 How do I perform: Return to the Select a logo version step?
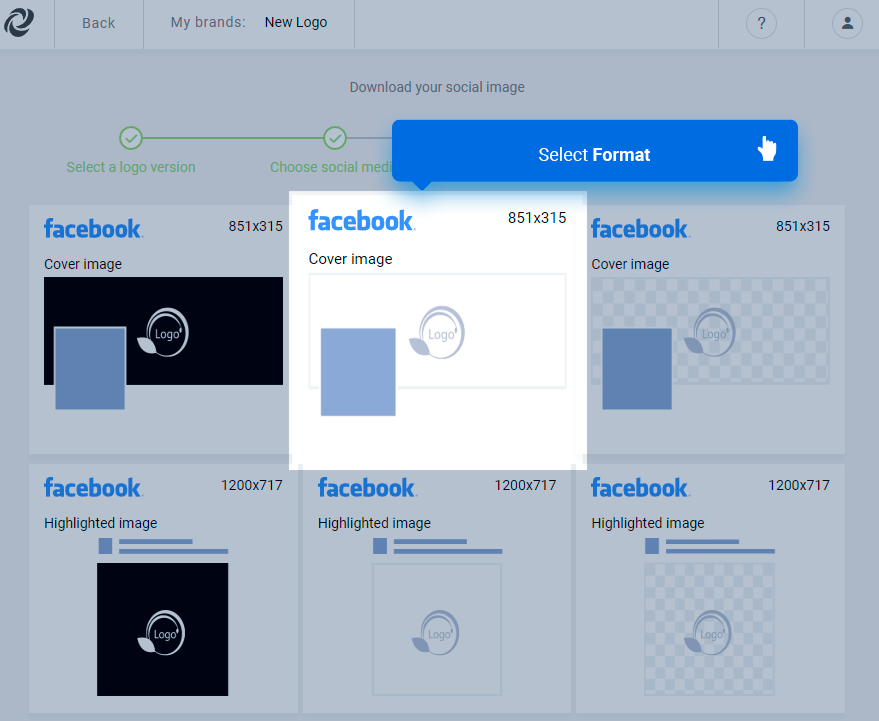pos(131,167)
